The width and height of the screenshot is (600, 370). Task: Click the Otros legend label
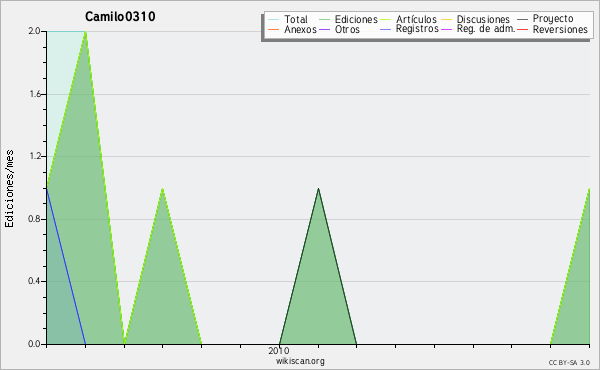point(347,29)
